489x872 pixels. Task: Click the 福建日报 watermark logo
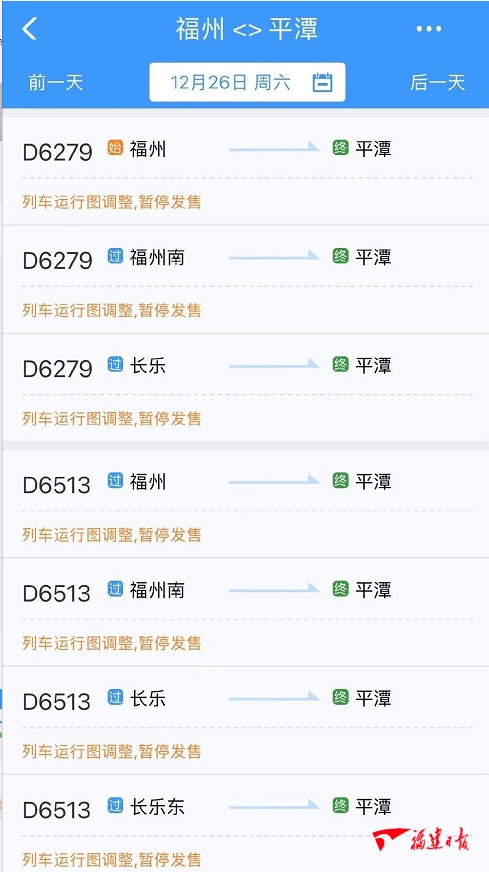pos(421,839)
